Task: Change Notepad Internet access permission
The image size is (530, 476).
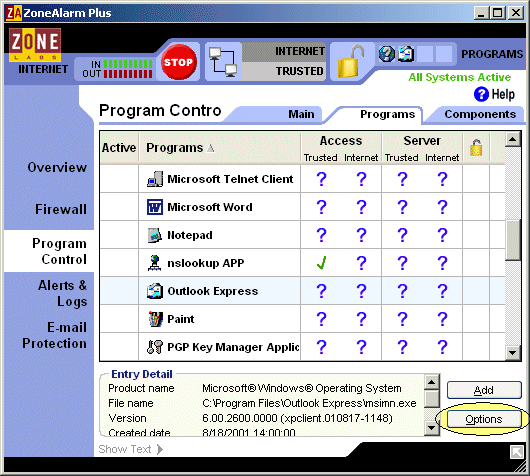Action: click(361, 235)
